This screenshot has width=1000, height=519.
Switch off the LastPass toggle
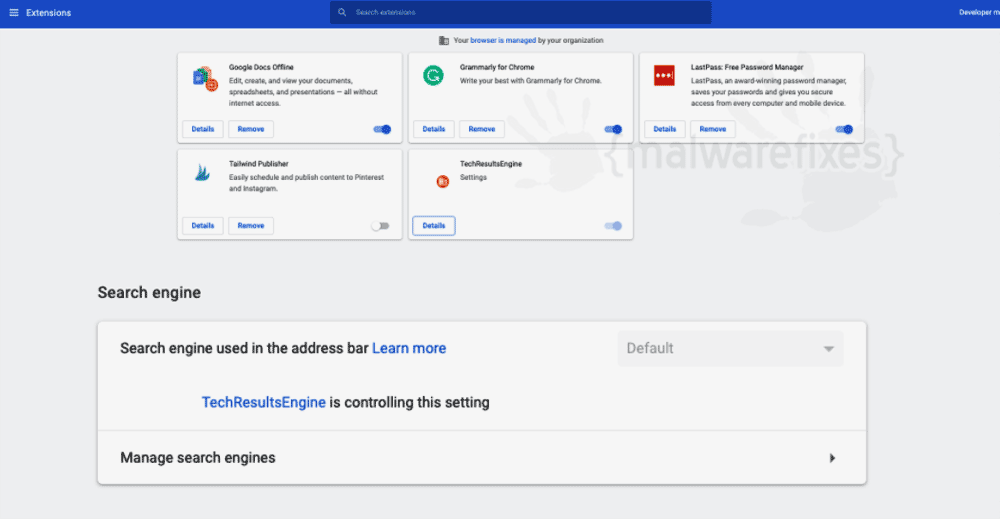tap(844, 129)
